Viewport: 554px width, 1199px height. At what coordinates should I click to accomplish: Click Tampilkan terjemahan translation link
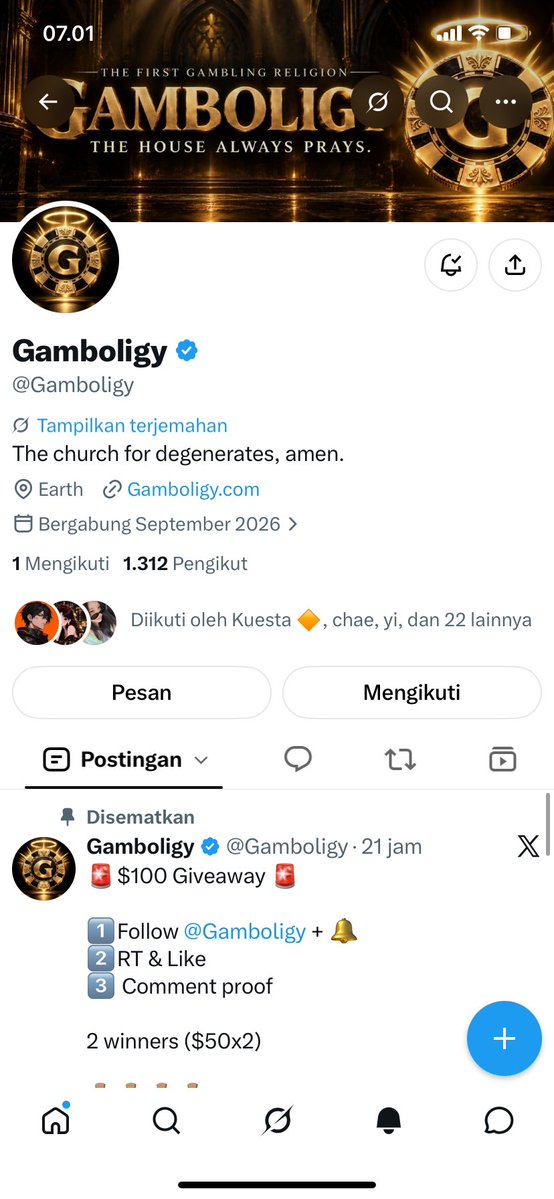click(132, 425)
